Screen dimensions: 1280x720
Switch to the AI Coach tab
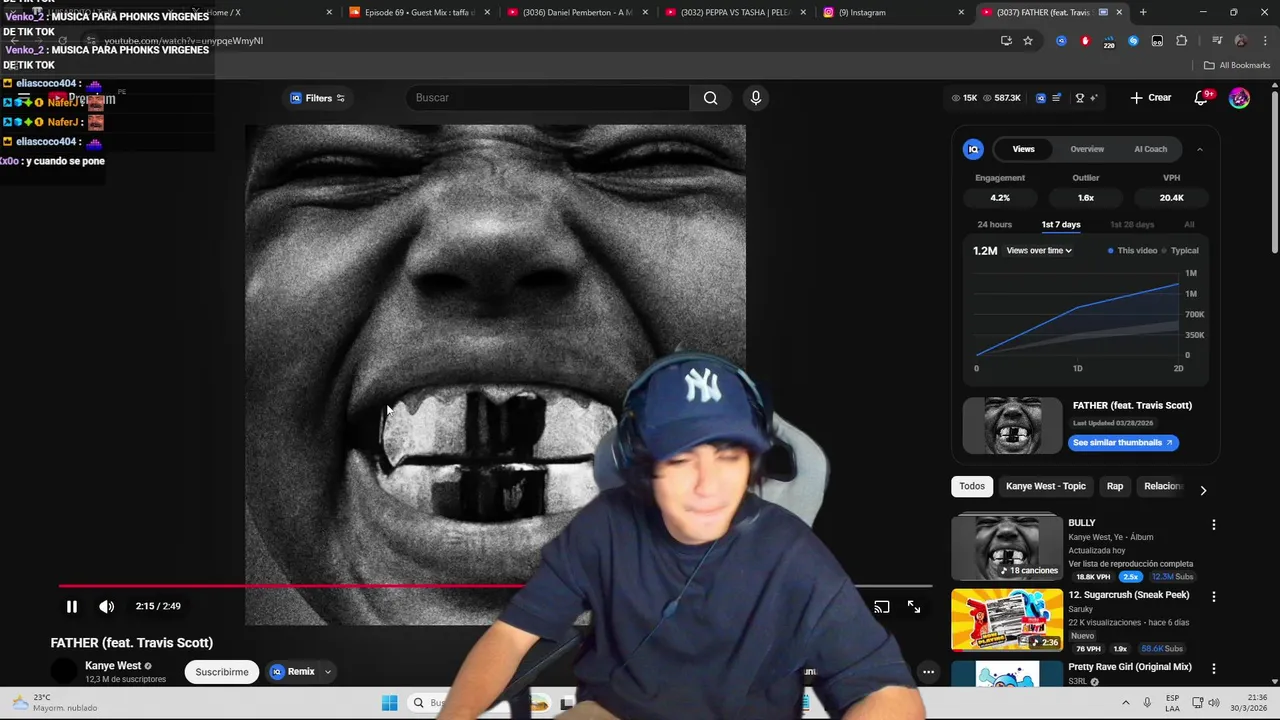(1150, 149)
